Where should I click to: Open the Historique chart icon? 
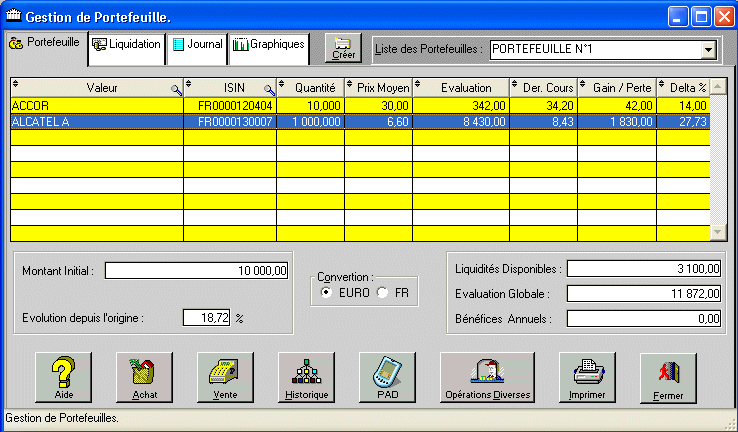click(x=306, y=378)
